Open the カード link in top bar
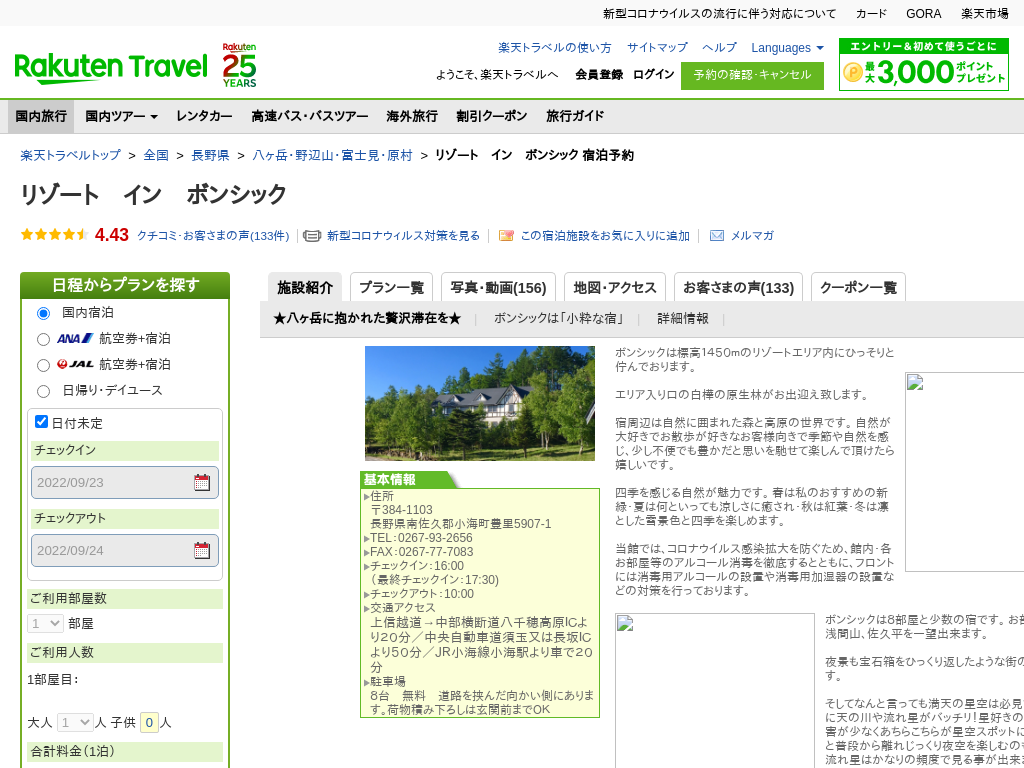 click(871, 14)
